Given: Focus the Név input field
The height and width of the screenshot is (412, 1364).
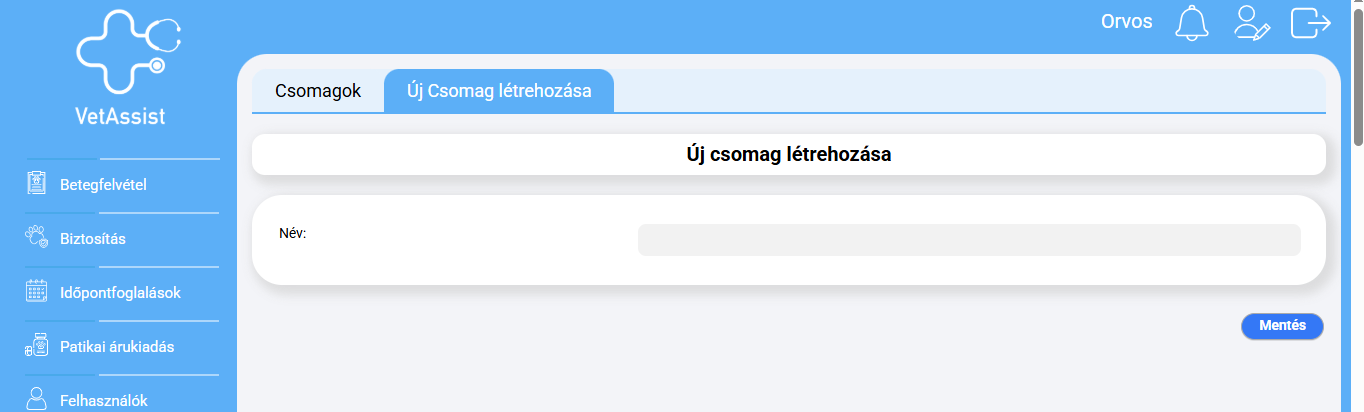Looking at the screenshot, I should pos(968,240).
